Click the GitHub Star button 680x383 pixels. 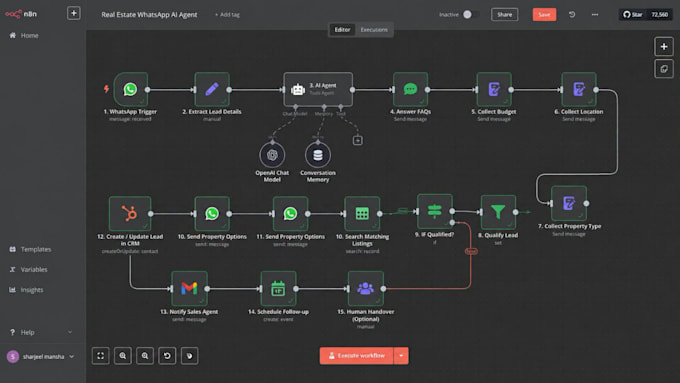[633, 14]
